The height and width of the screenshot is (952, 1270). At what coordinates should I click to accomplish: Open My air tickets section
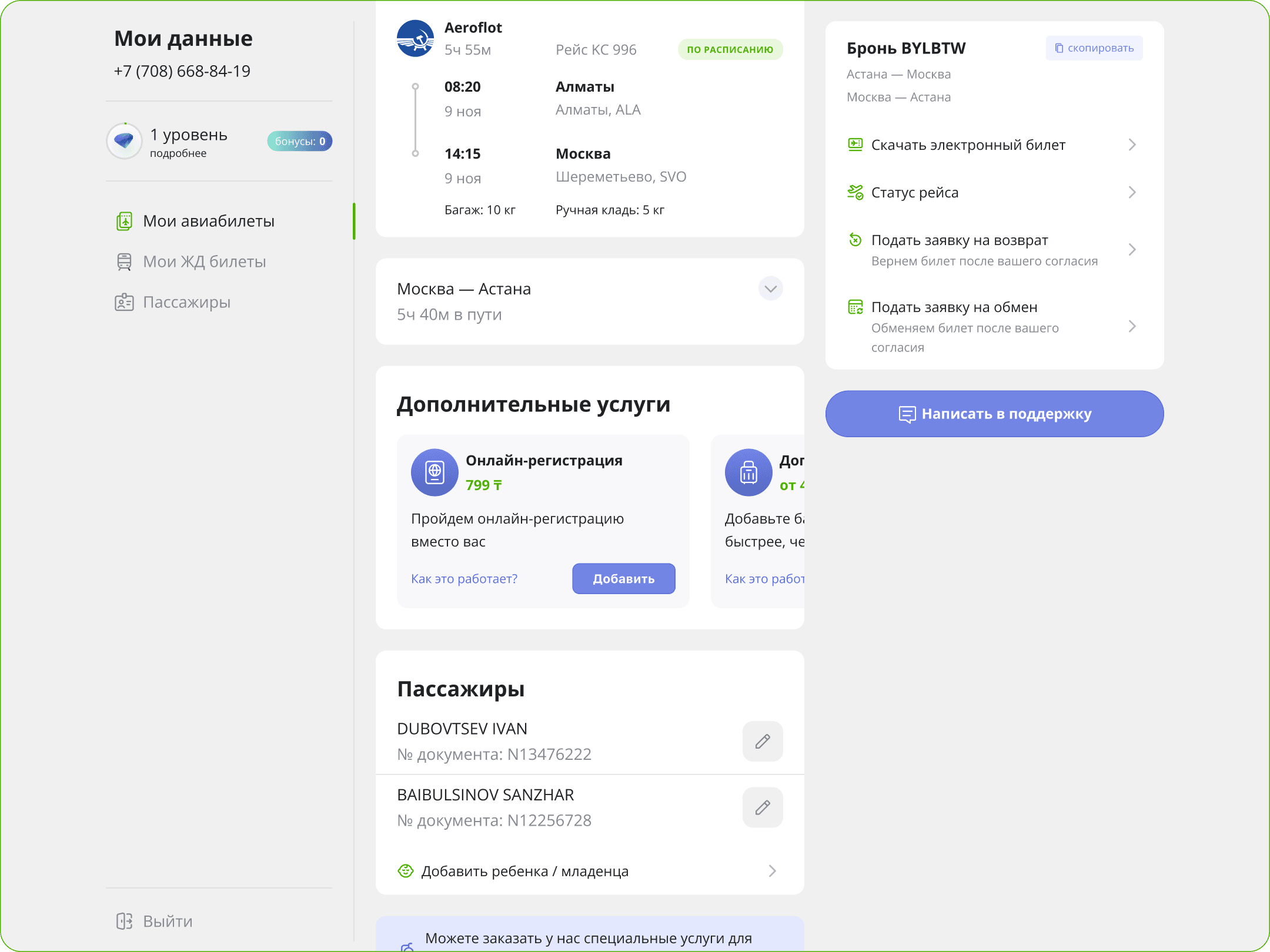coord(209,221)
